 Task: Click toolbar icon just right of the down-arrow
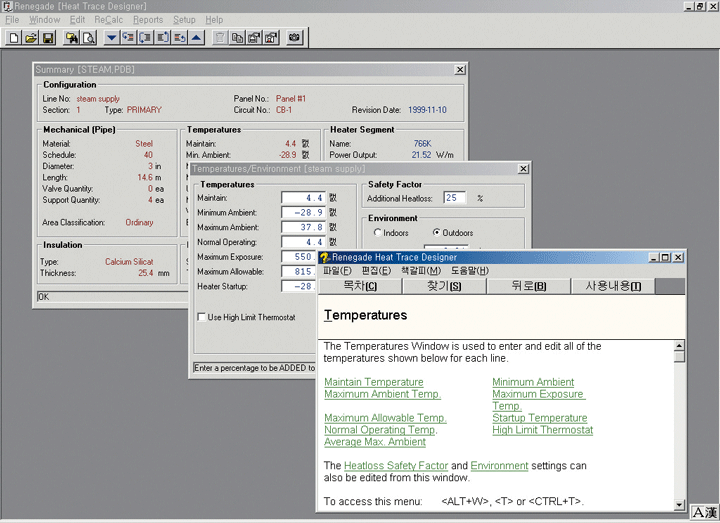tap(128, 38)
